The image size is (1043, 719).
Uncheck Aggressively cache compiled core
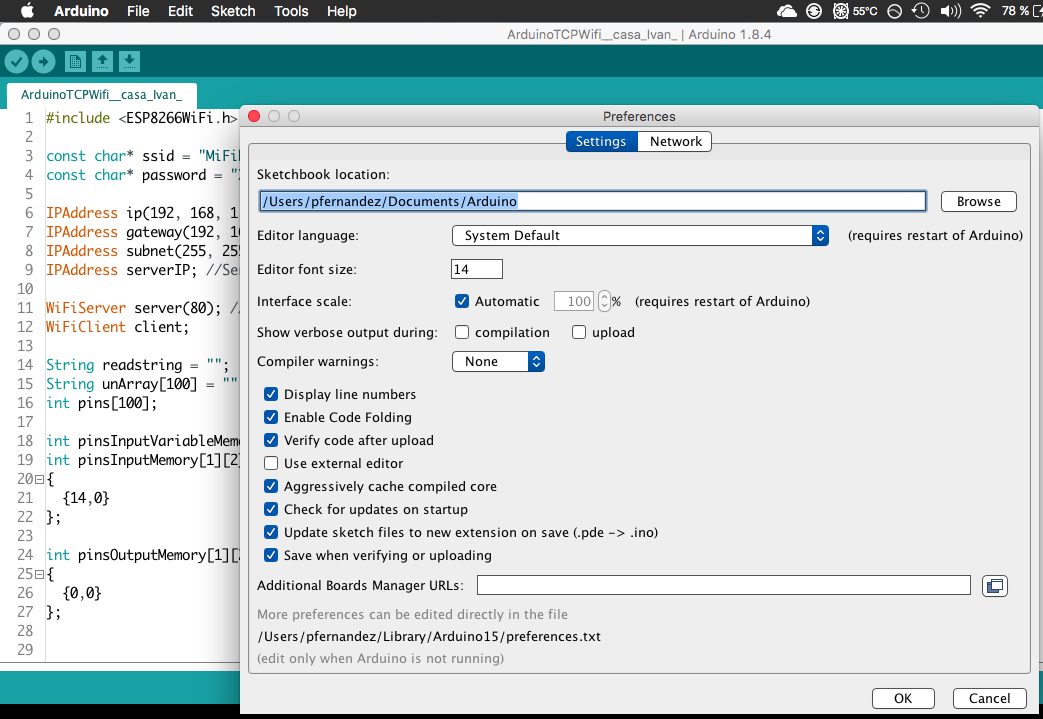[x=271, y=486]
